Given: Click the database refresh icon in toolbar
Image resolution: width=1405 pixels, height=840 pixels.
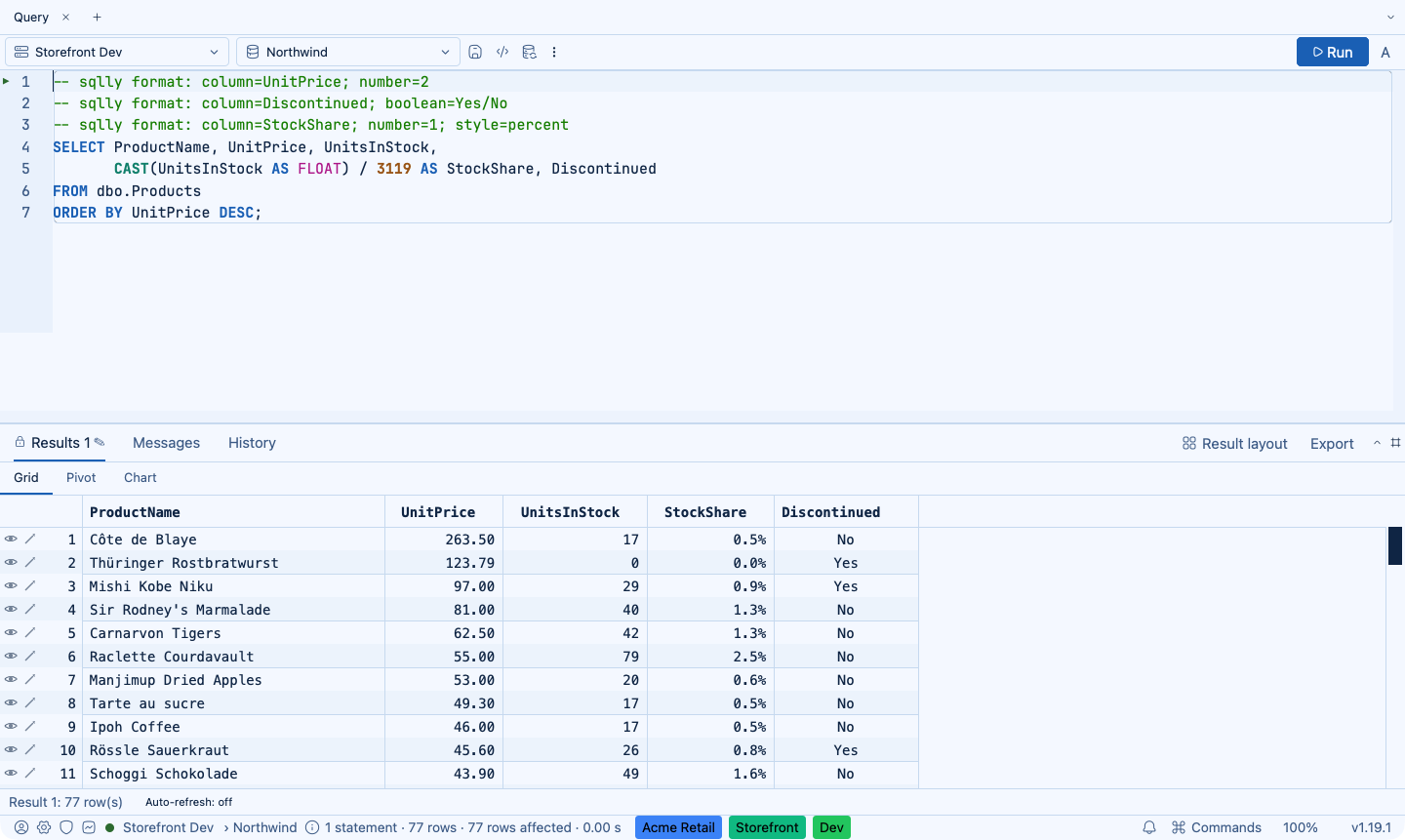Looking at the screenshot, I should pyautogui.click(x=529, y=52).
